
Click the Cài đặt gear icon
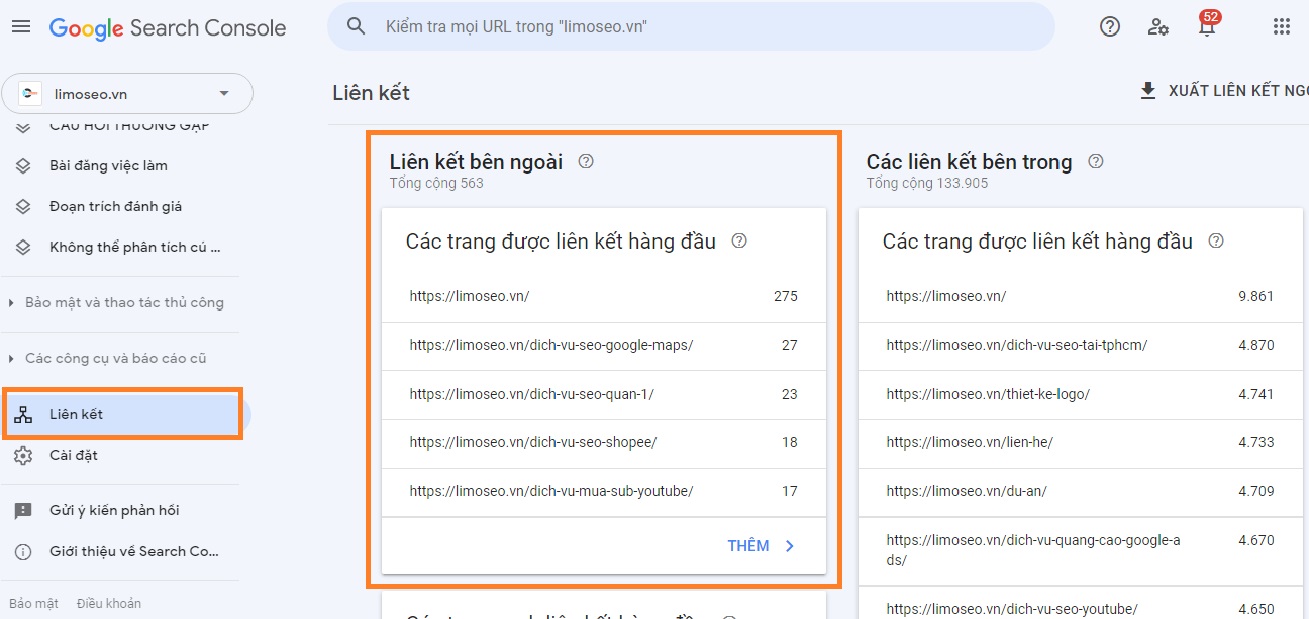point(23,455)
